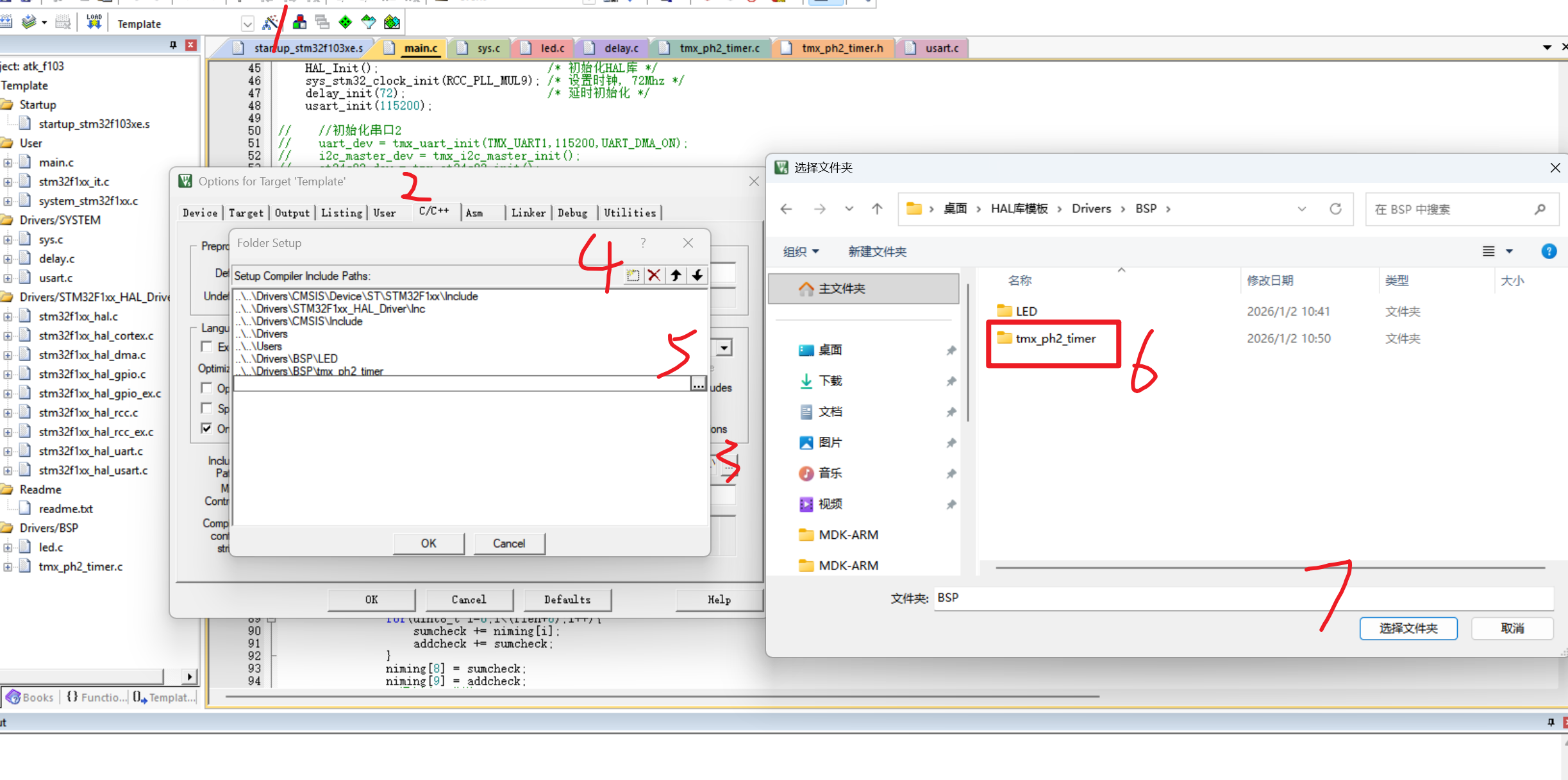This screenshot has width=1568, height=780.
Task: Toggle the unchecked 'Ex' checkbox
Action: pyautogui.click(x=206, y=347)
